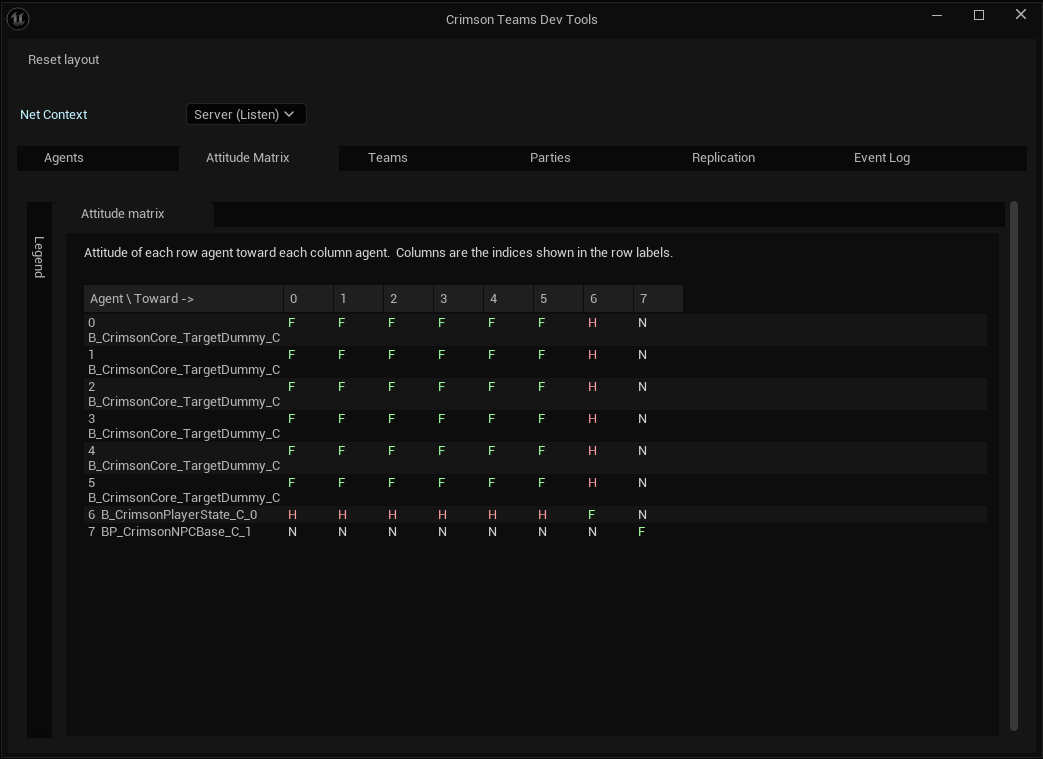Click the N cell in row 7, column 0
1043x759 pixels.
292,532
